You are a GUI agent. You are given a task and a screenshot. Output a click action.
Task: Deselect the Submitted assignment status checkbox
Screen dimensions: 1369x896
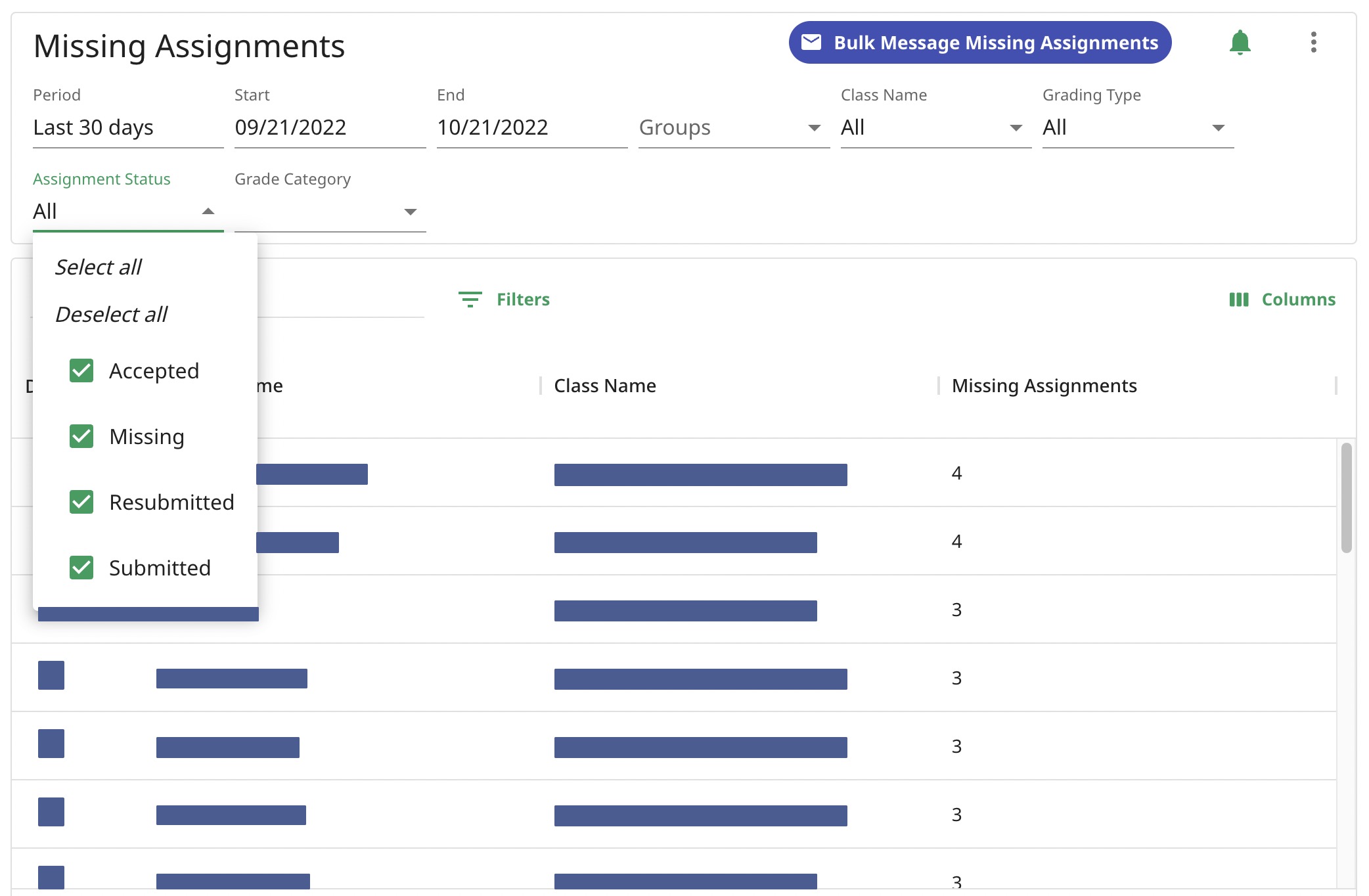click(x=81, y=566)
